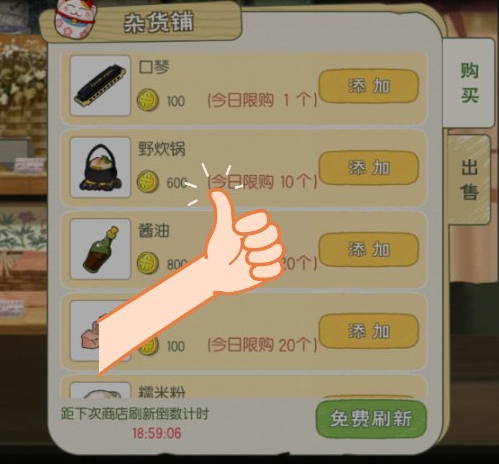
Task: Tap the gold coin next to 600 price
Action: pos(148,182)
